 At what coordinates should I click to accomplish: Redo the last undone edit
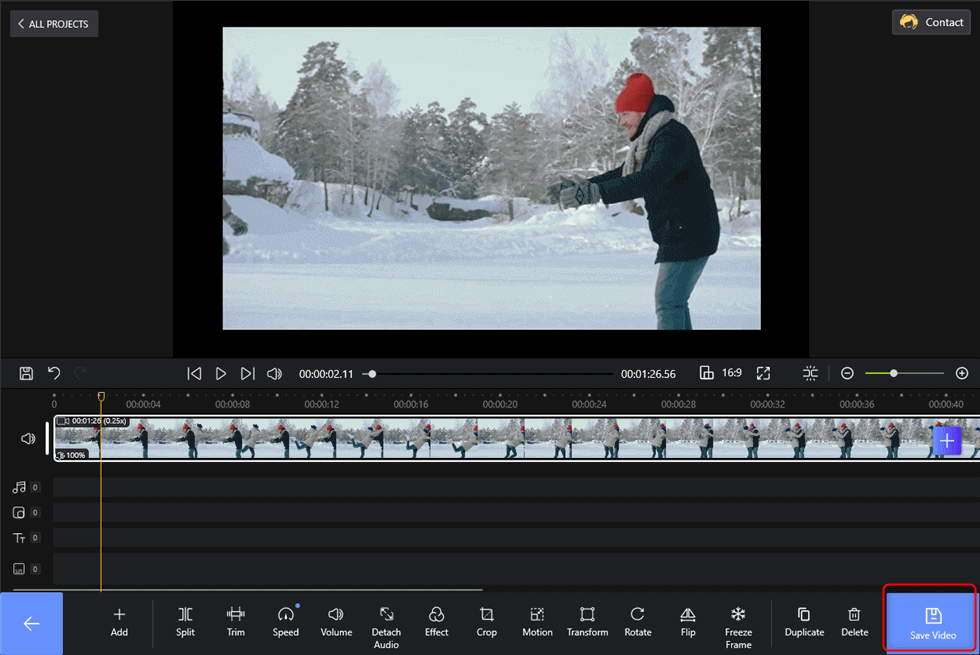[x=80, y=374]
